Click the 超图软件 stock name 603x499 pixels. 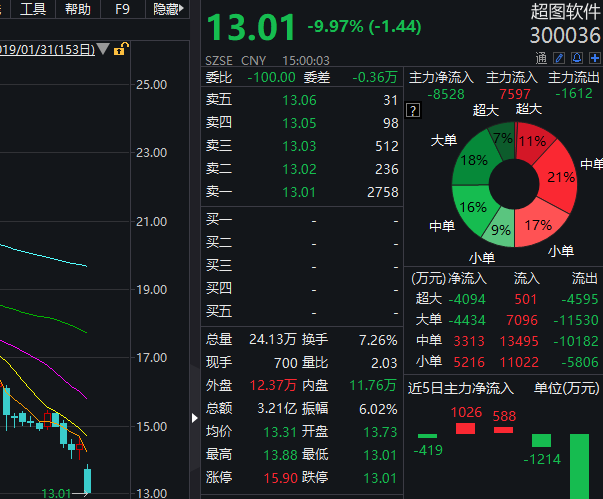point(565,12)
